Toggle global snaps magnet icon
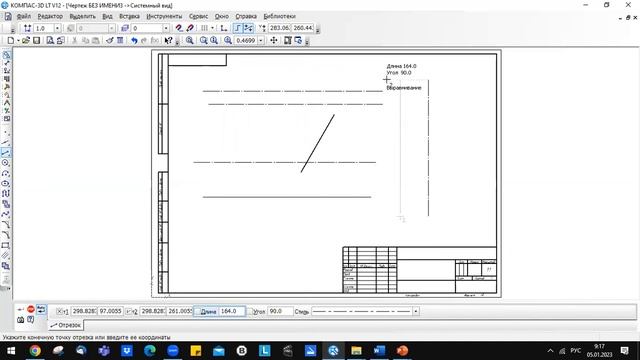640x360 pixels. coord(179,28)
